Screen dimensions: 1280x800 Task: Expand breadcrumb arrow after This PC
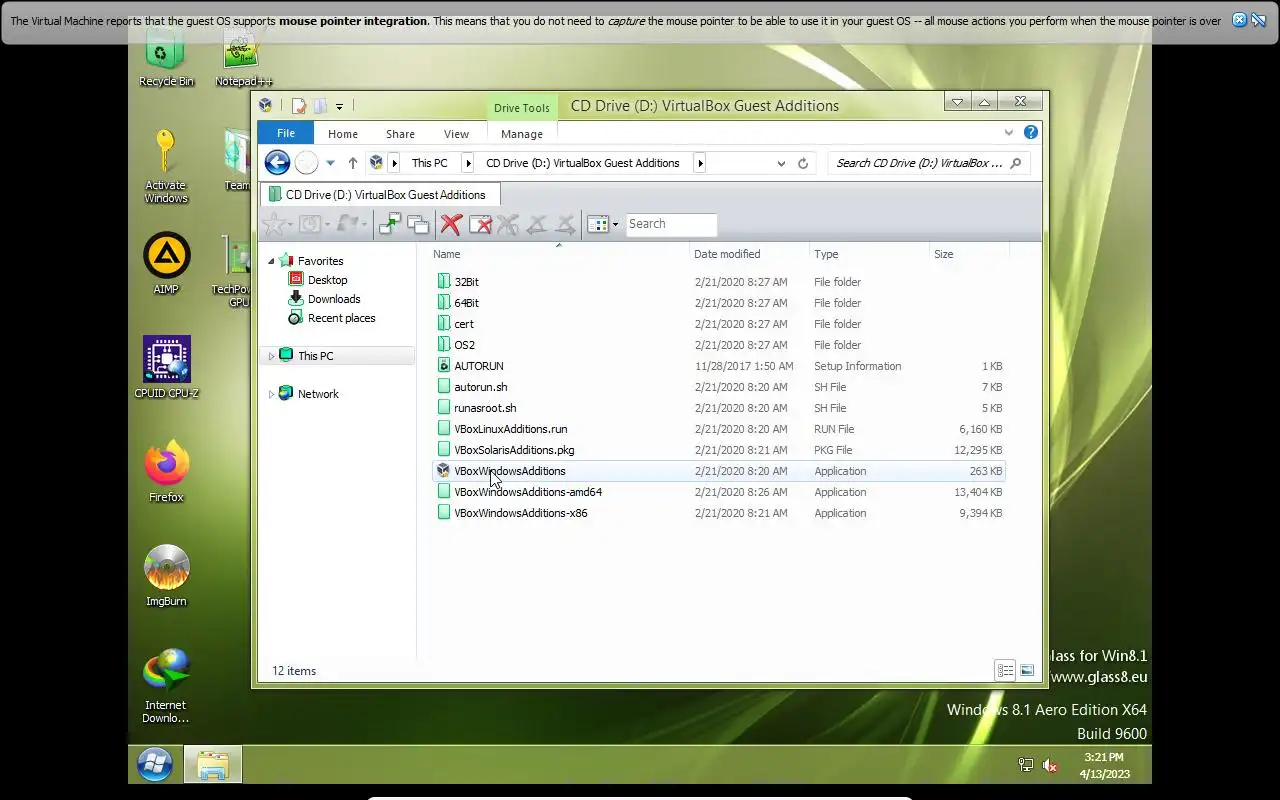(468, 163)
